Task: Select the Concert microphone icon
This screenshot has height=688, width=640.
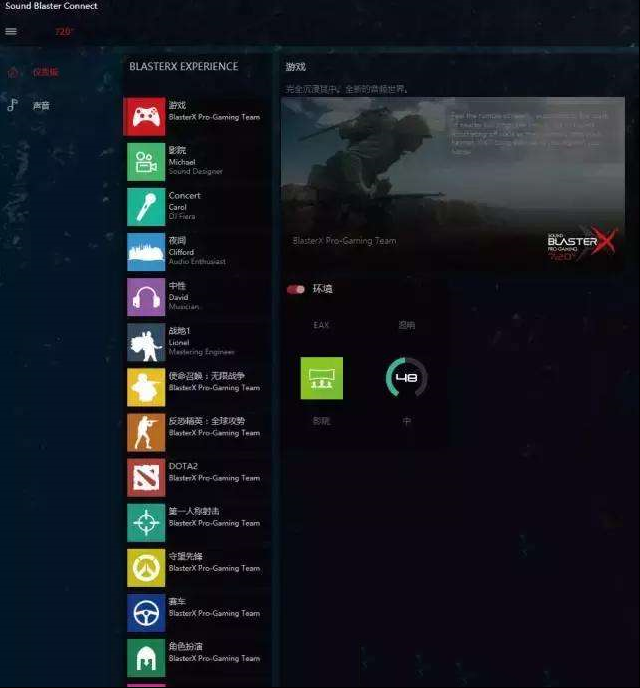Action: tap(146, 207)
